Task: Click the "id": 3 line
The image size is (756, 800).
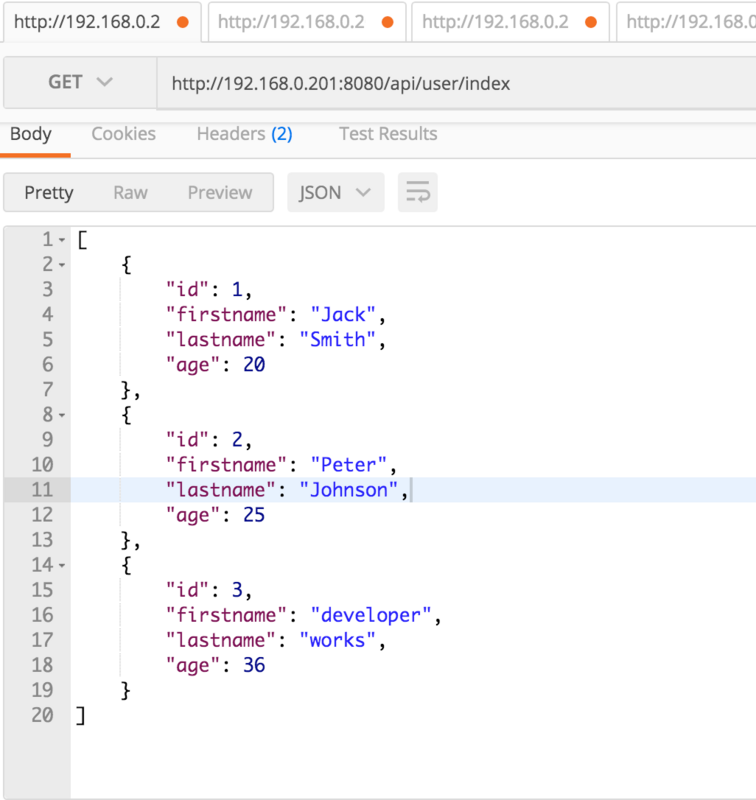Action: 209,590
